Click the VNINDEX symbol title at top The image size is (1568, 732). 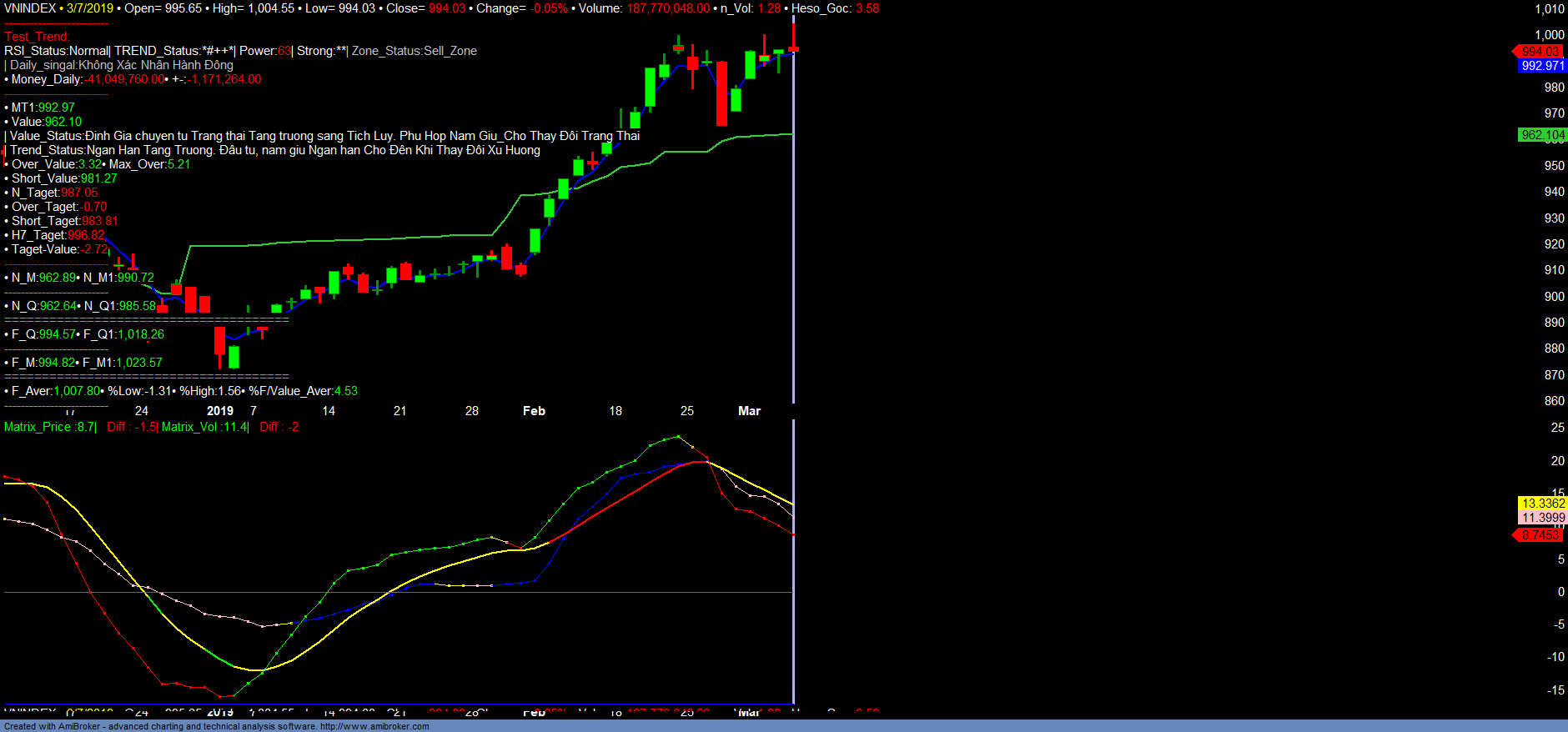[x=30, y=8]
